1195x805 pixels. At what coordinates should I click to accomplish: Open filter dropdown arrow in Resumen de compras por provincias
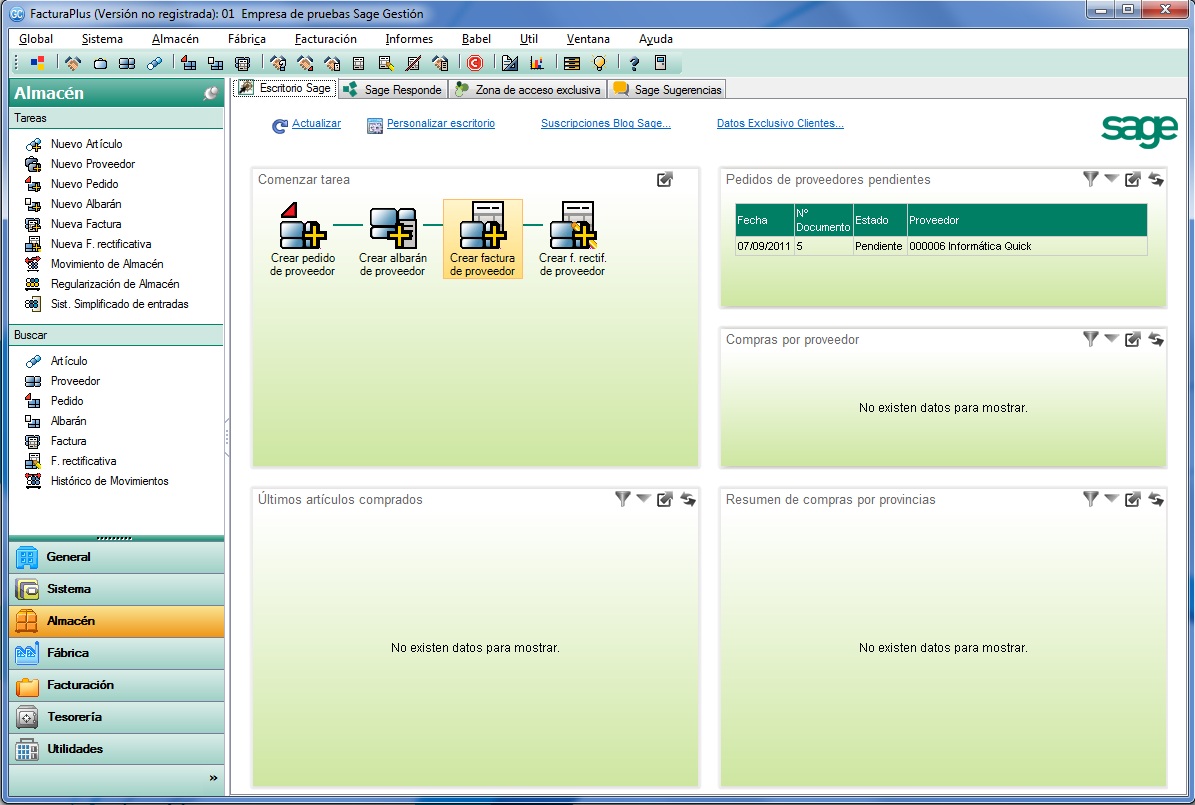click(1111, 499)
